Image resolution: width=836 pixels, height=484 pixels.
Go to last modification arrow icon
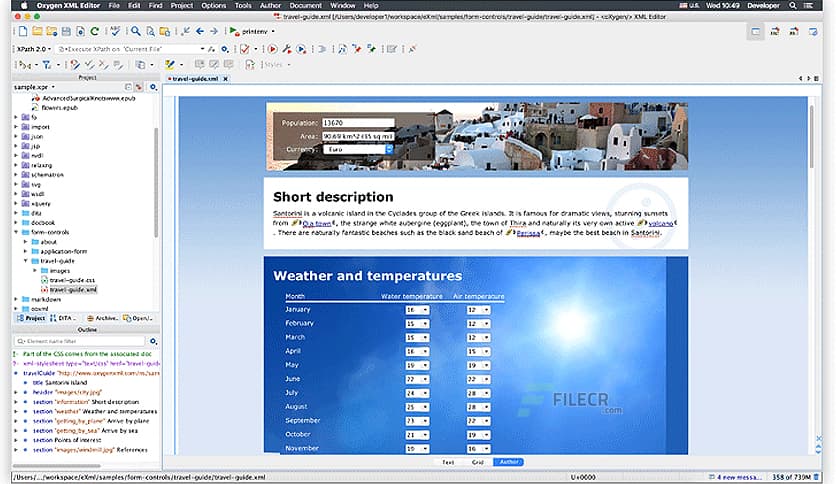(186, 31)
